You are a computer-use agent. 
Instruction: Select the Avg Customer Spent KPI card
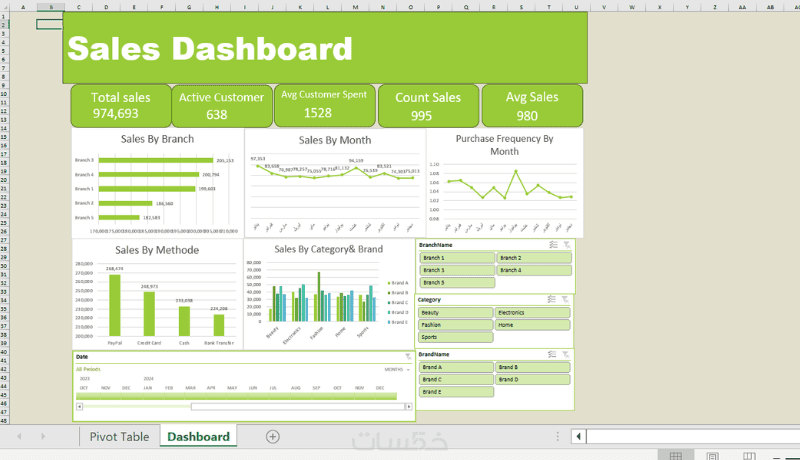tap(324, 105)
